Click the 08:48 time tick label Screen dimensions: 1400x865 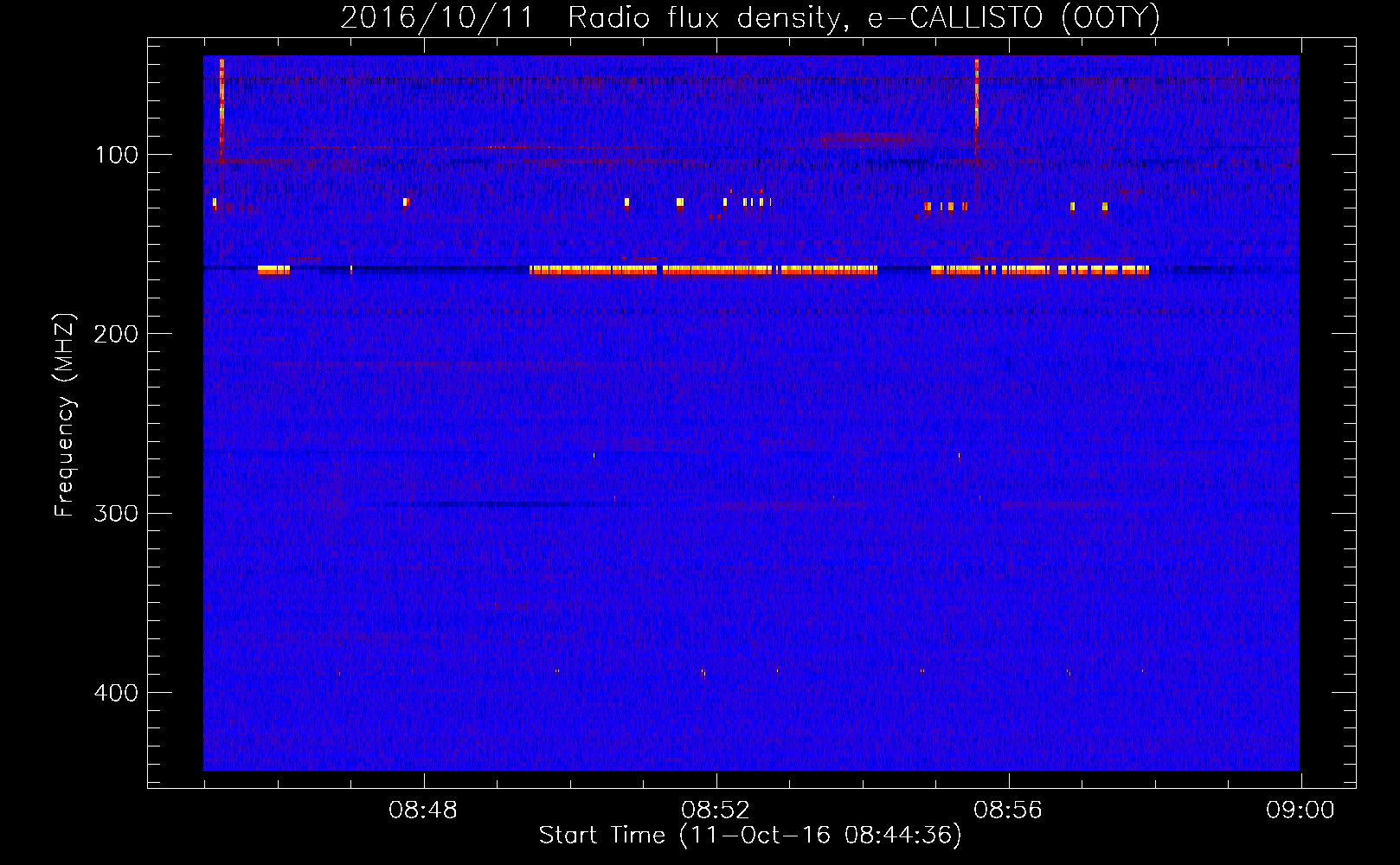pyautogui.click(x=423, y=811)
